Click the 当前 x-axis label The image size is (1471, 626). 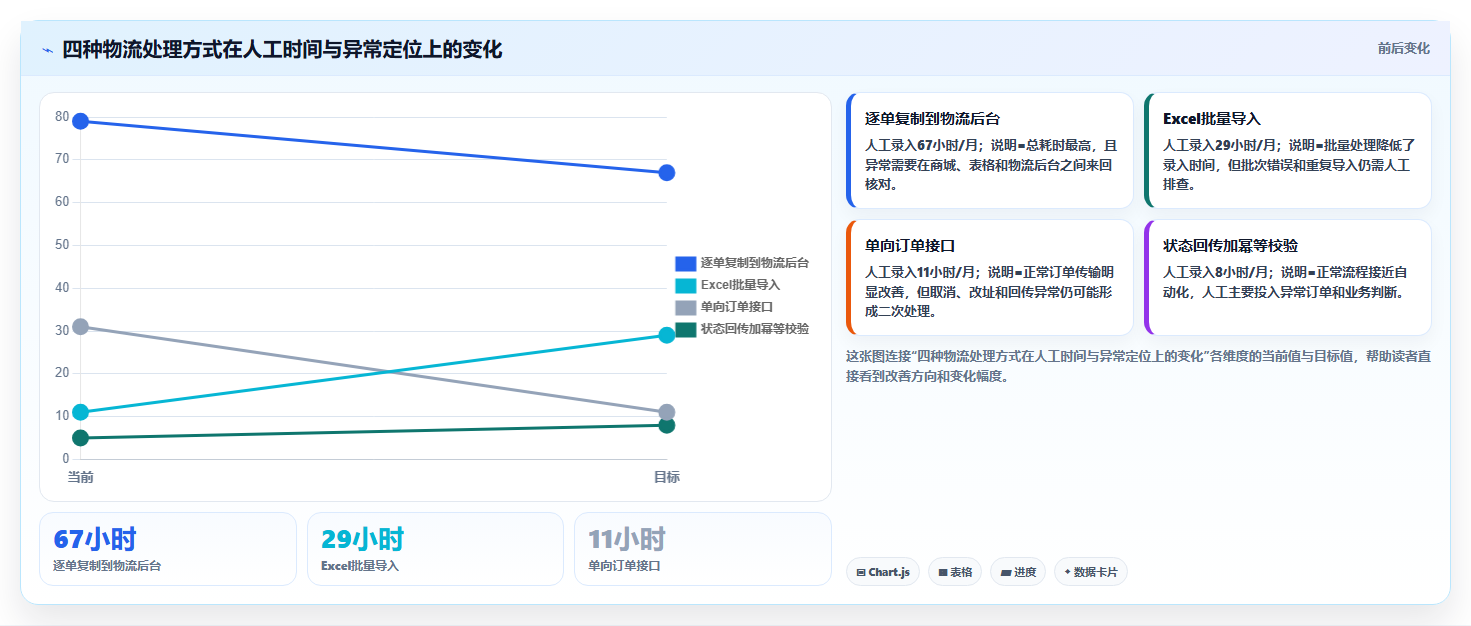pos(81,477)
